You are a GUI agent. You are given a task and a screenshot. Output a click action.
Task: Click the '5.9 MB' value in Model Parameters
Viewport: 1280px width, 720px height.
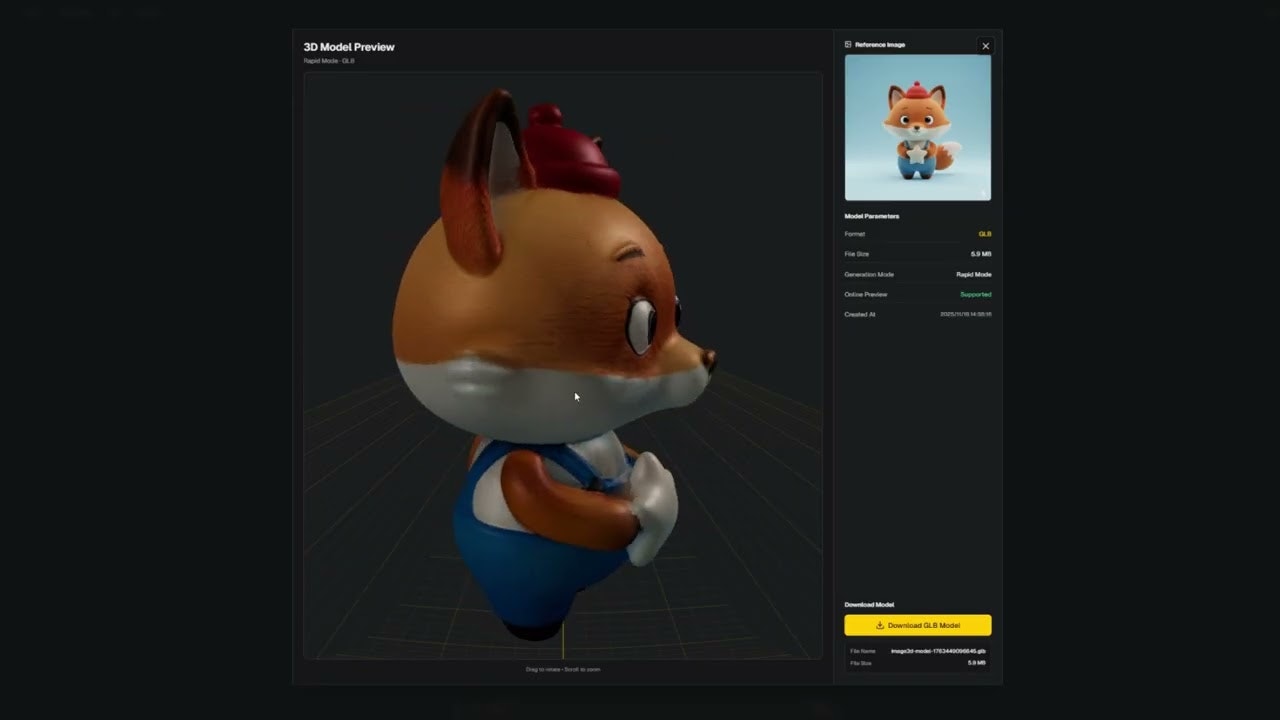981,254
